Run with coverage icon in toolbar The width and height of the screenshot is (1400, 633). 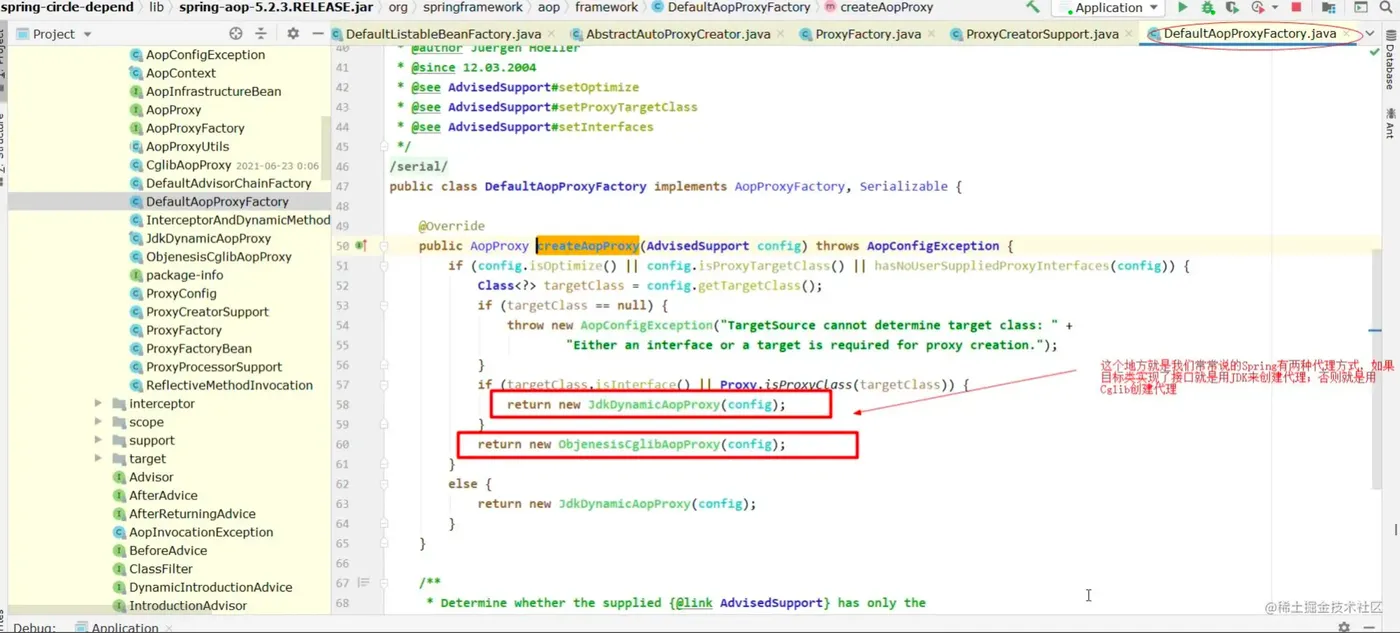pyautogui.click(x=1233, y=7)
